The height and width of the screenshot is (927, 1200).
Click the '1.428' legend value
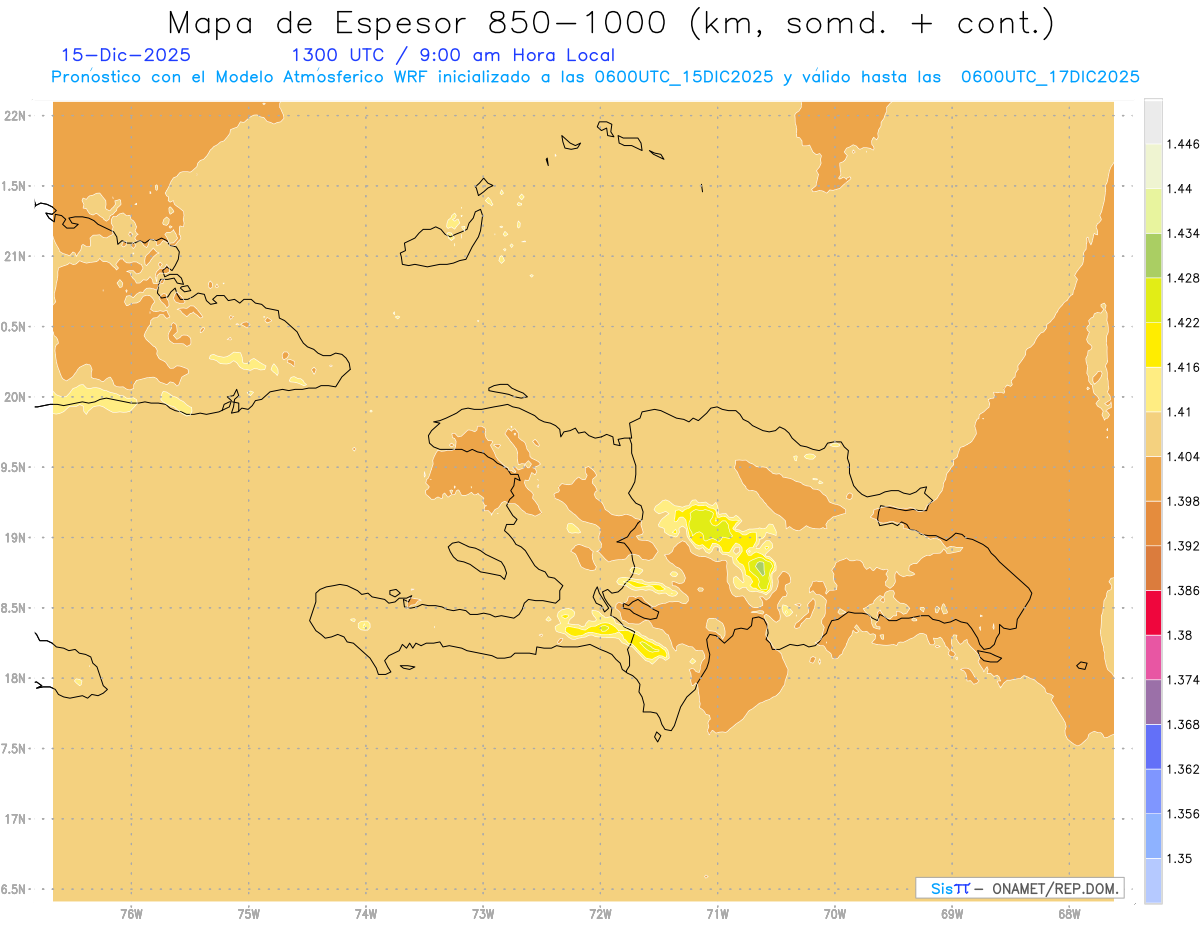[1184, 278]
